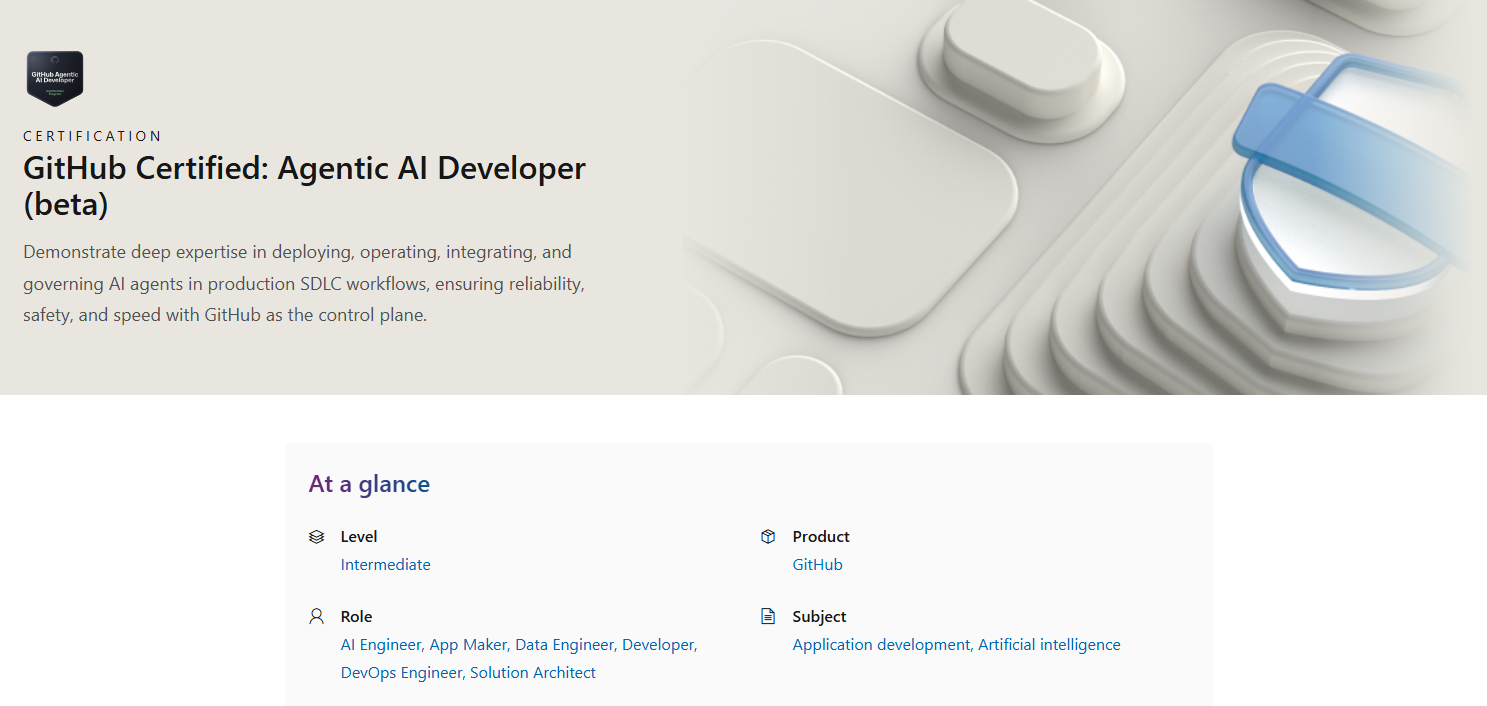This screenshot has height=706, width=1487.
Task: Click the Level stacked-layers icon
Action: (317, 537)
